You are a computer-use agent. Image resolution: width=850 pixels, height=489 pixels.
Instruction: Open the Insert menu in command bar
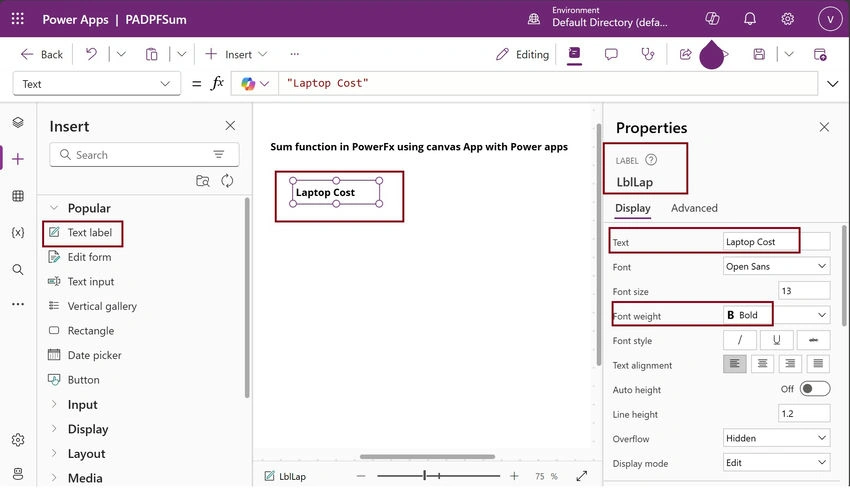tap(236, 54)
